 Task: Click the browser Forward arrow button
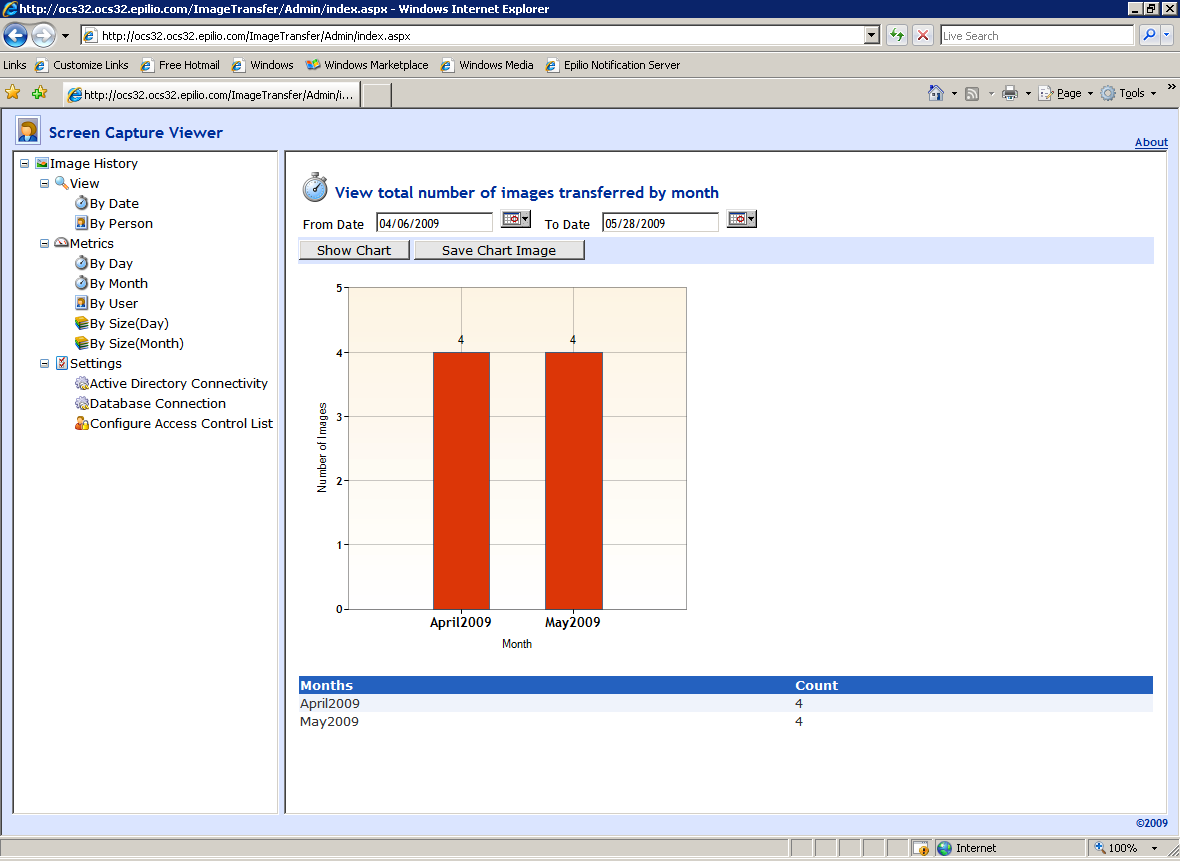pyautogui.click(x=44, y=35)
